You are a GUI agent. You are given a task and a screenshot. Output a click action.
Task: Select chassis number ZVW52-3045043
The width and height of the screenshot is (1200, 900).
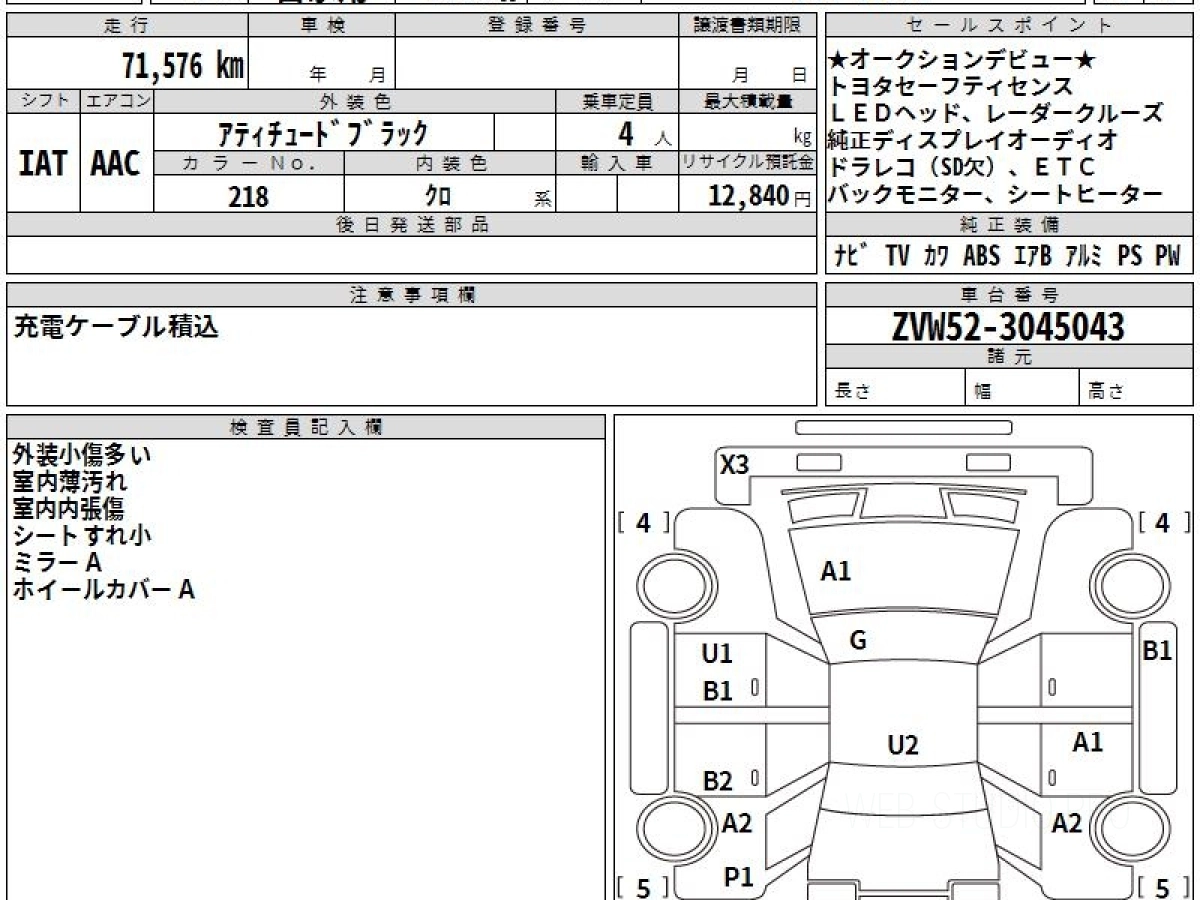click(1008, 326)
